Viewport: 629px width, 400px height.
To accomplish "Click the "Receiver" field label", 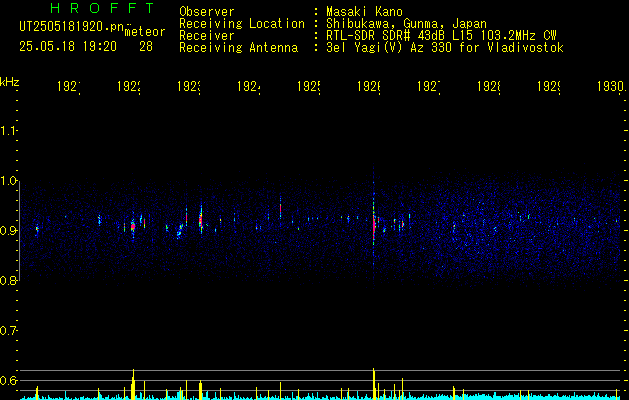I will 207,36.
